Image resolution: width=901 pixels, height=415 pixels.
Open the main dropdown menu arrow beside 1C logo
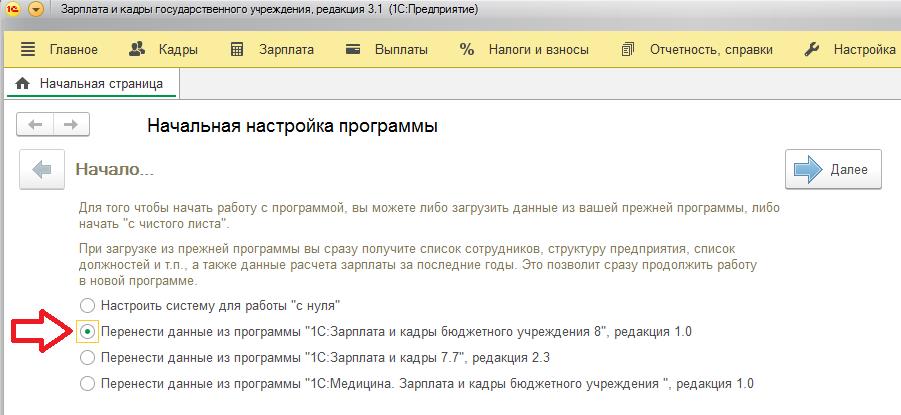tap(36, 10)
